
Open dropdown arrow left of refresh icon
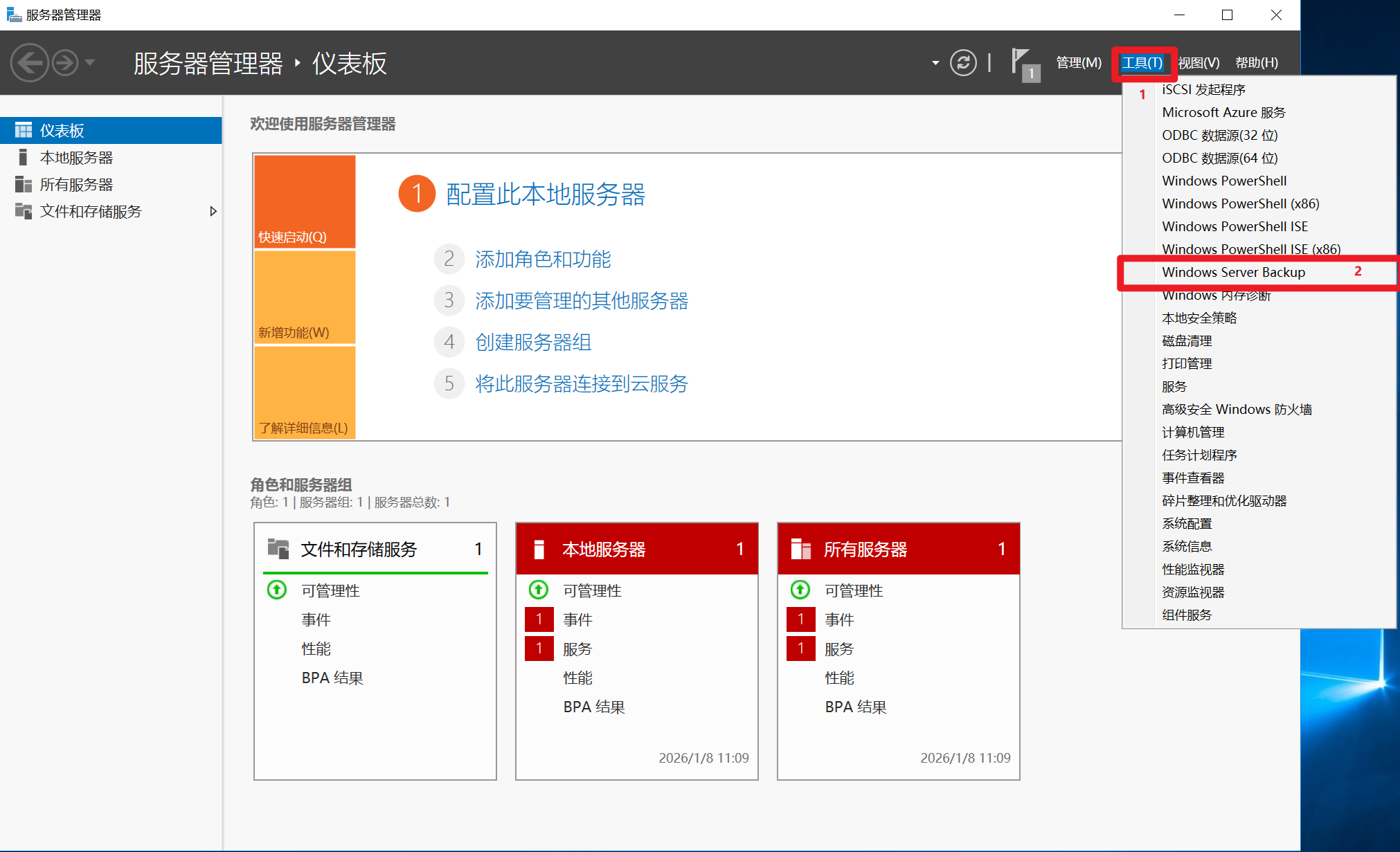(935, 63)
